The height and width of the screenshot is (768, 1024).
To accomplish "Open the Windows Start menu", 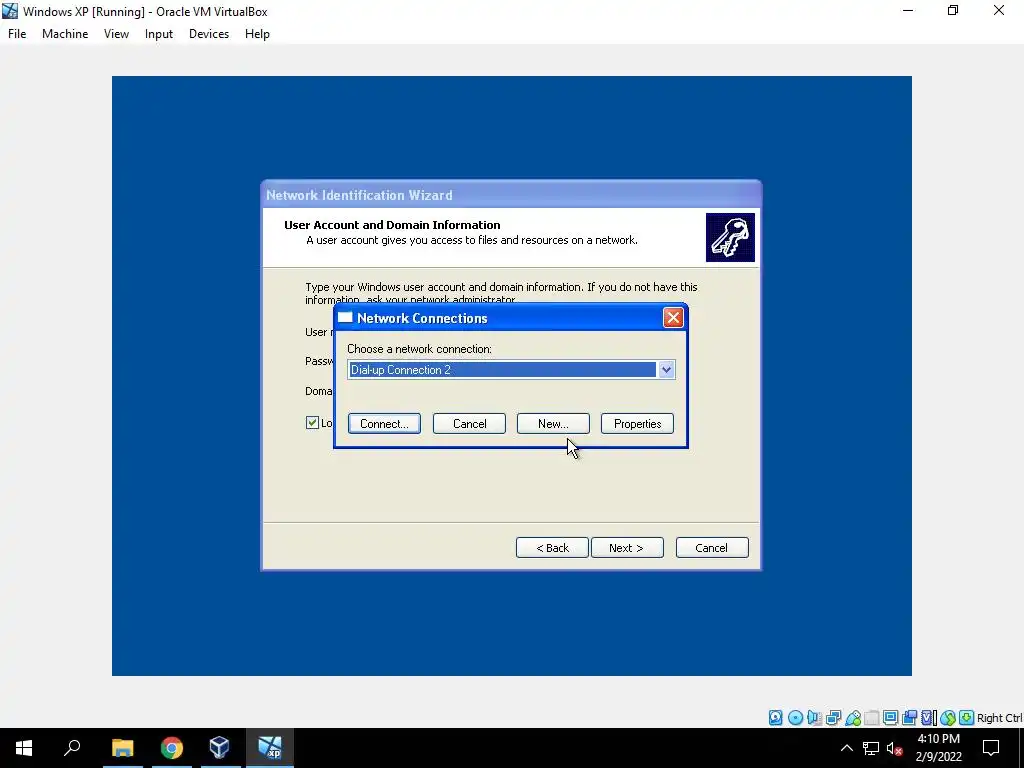I will coord(24,748).
